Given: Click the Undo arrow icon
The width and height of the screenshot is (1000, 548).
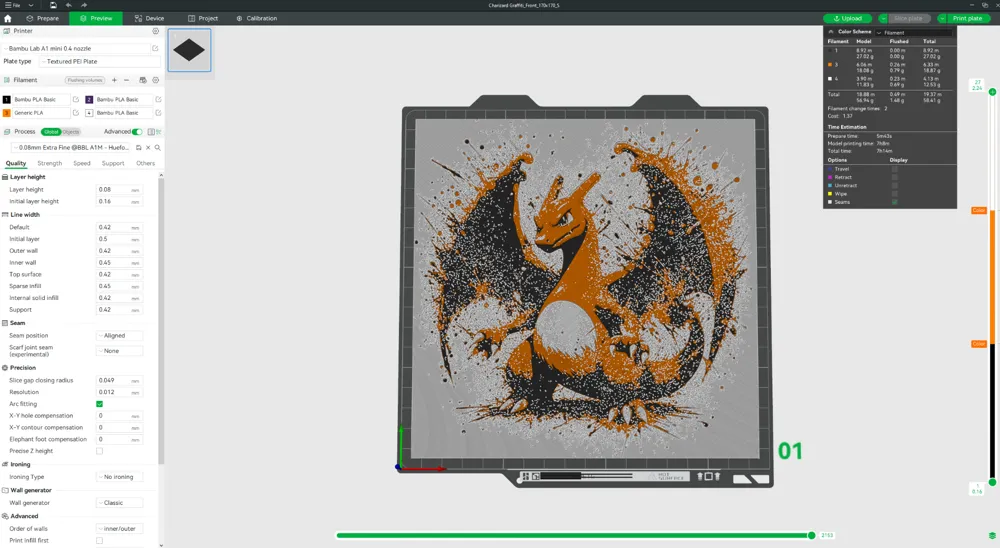Looking at the screenshot, I should pos(68,5).
